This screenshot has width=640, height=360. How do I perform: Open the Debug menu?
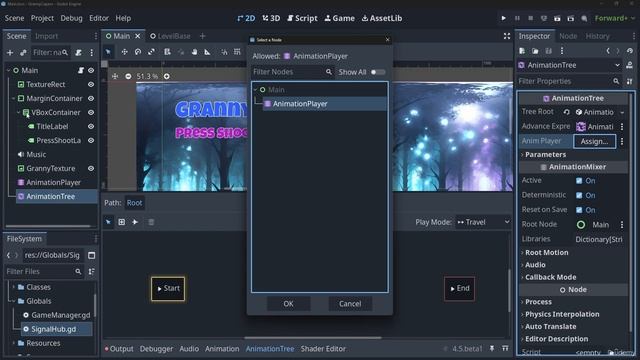[71, 18]
